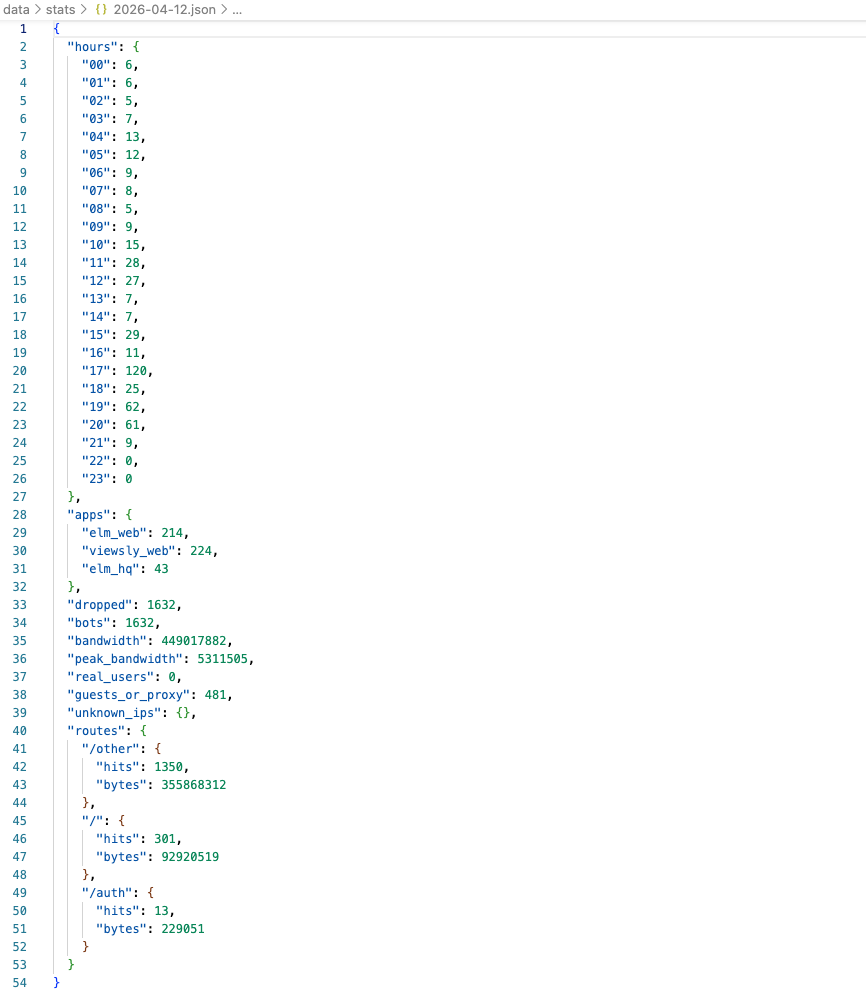Open the 'data' breadcrumb folder

coord(16,9)
